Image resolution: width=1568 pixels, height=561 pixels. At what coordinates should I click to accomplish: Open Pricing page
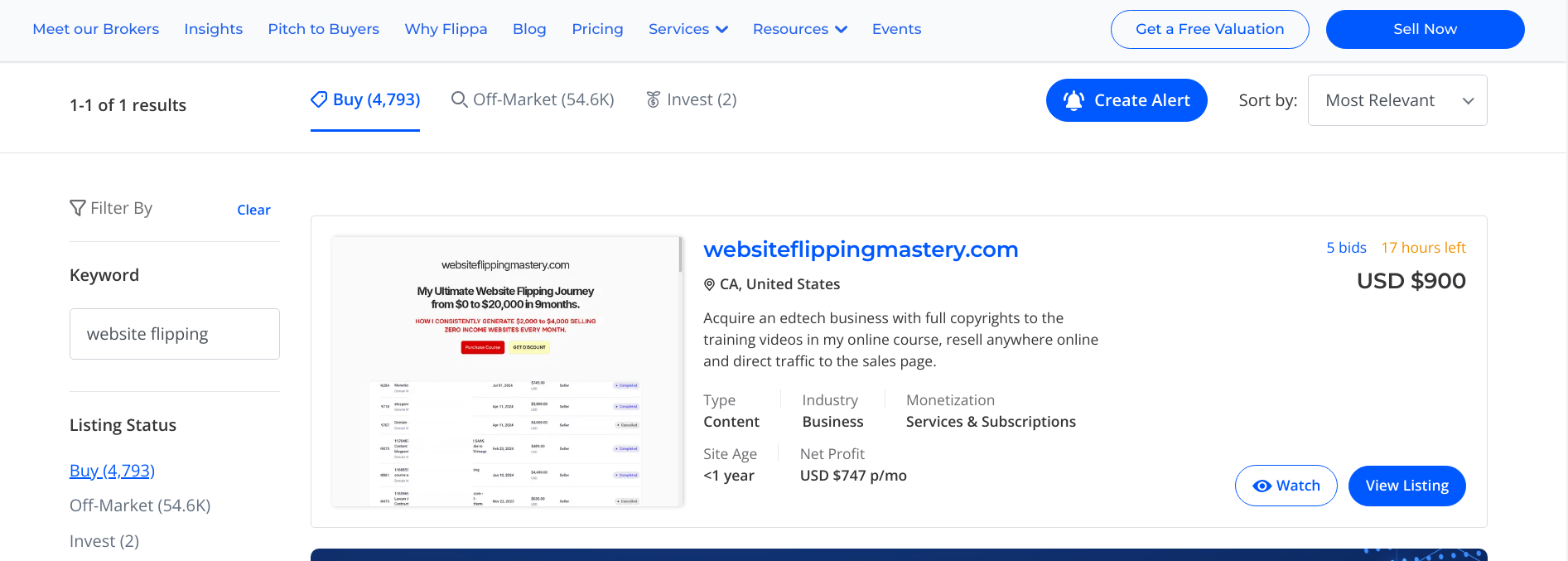click(x=597, y=29)
